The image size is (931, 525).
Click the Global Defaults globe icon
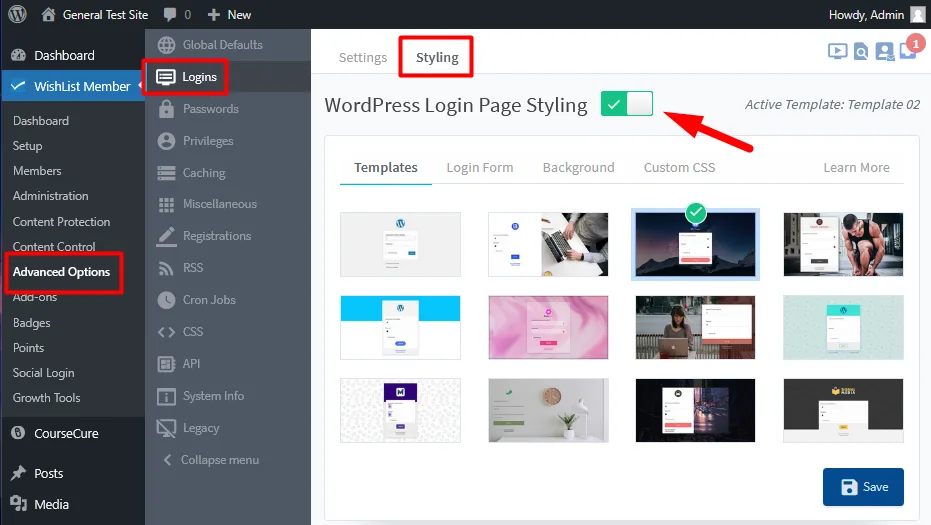[166, 45]
